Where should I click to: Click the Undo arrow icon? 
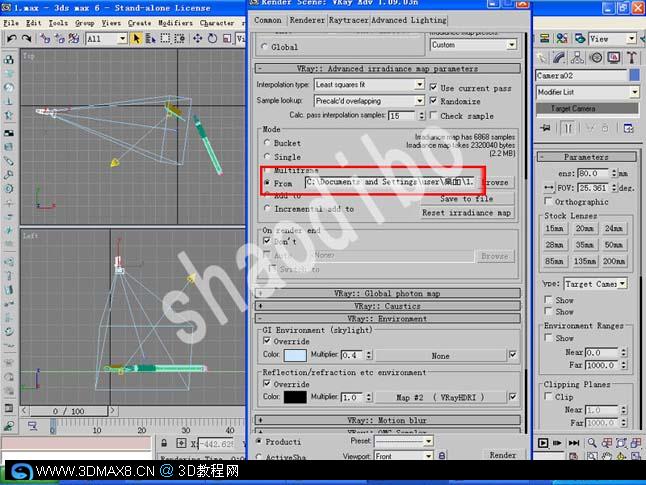click(12, 39)
